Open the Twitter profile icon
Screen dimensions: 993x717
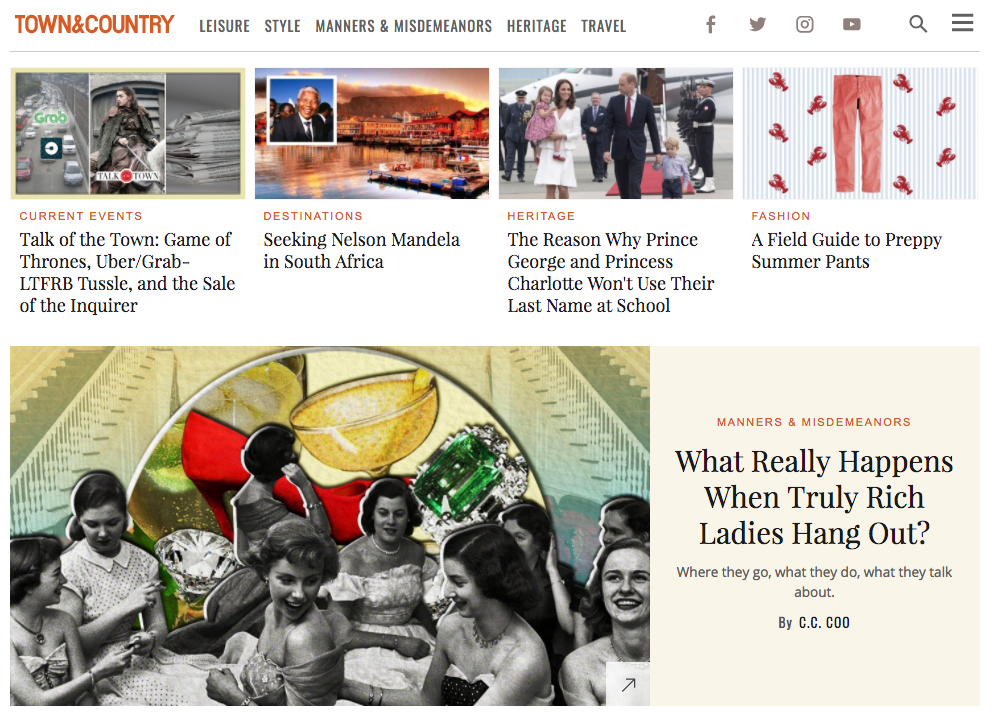point(757,25)
